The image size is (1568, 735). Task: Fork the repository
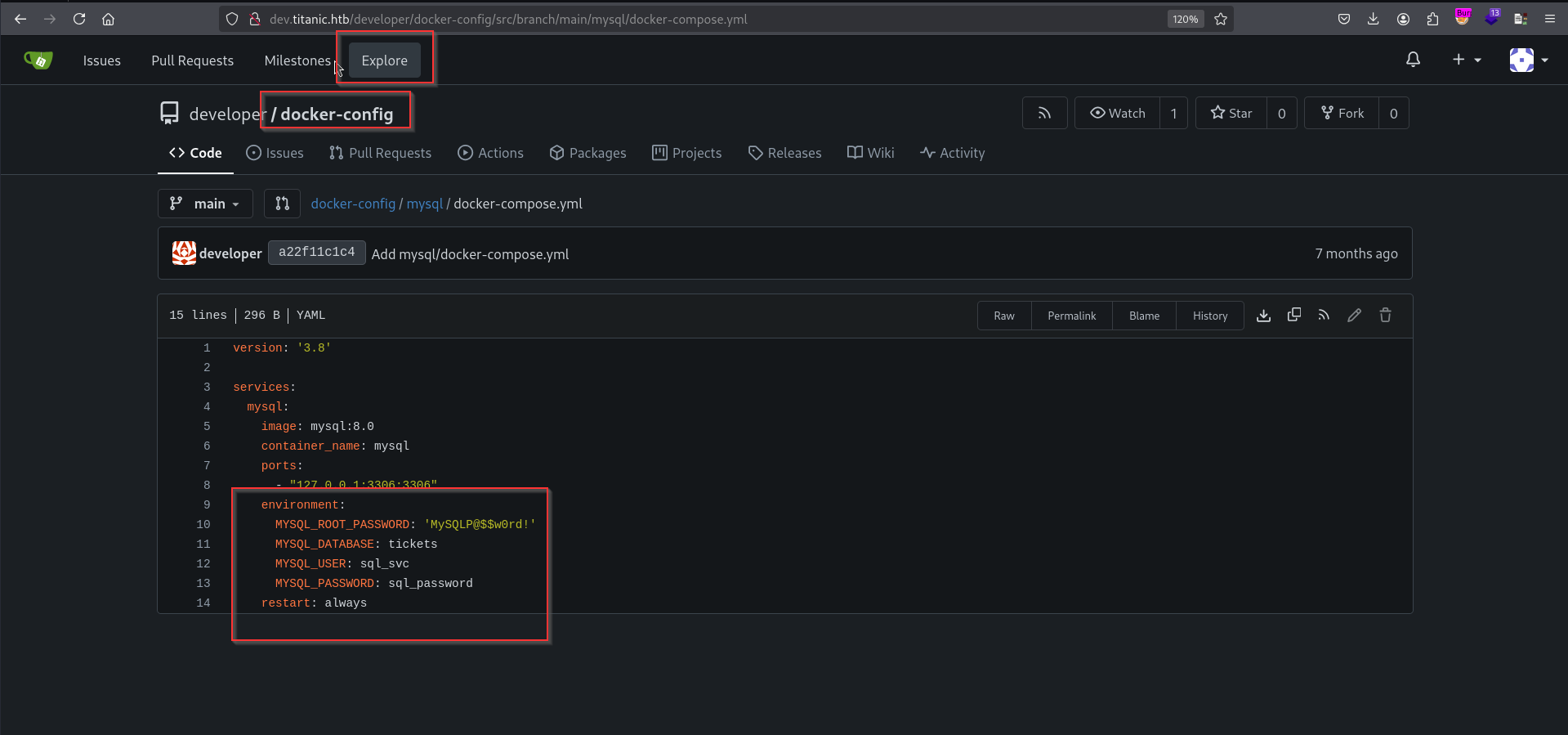(1342, 114)
